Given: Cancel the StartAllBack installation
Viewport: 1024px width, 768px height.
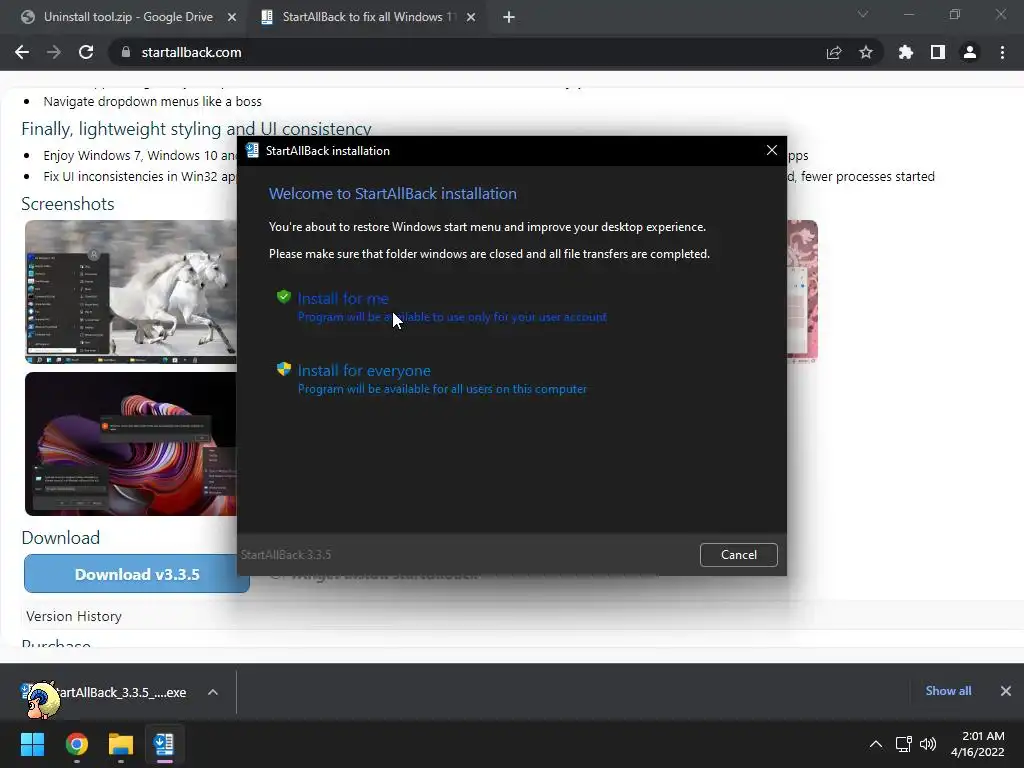Looking at the screenshot, I should point(739,554).
